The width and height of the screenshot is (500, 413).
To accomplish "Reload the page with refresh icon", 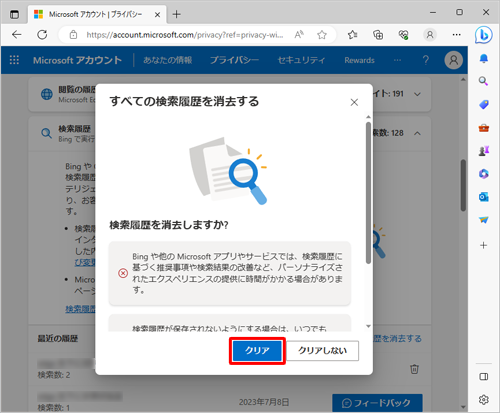I will pos(42,35).
